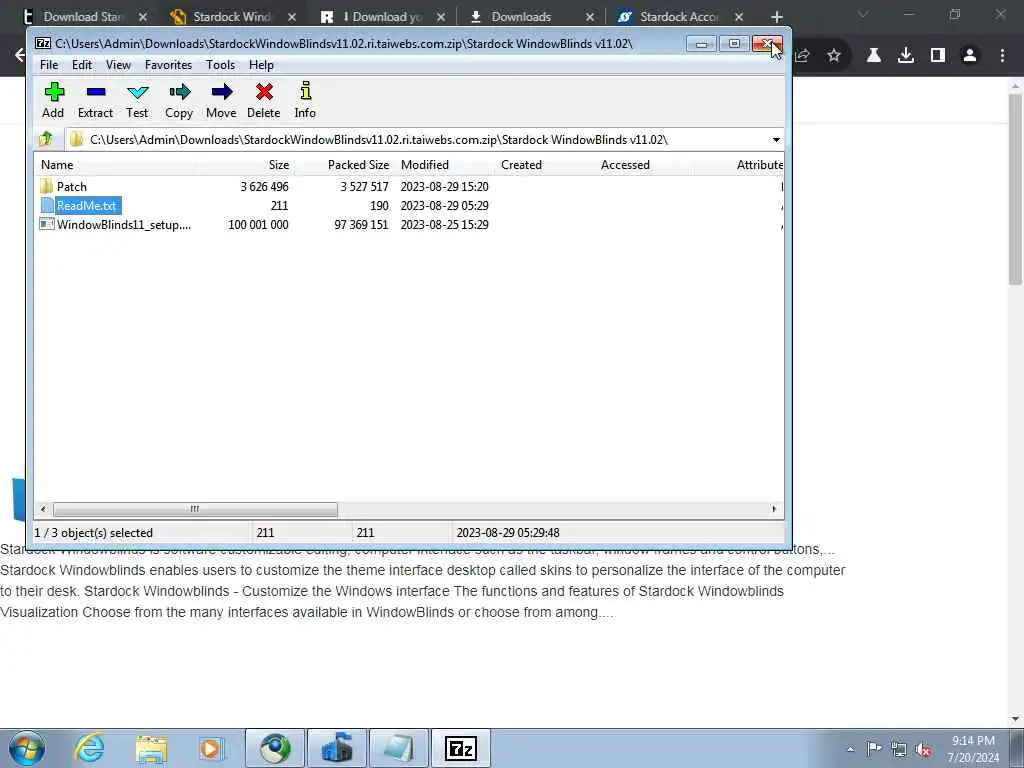Open the Windows Start menu
1024x768 pixels.
tap(27, 748)
